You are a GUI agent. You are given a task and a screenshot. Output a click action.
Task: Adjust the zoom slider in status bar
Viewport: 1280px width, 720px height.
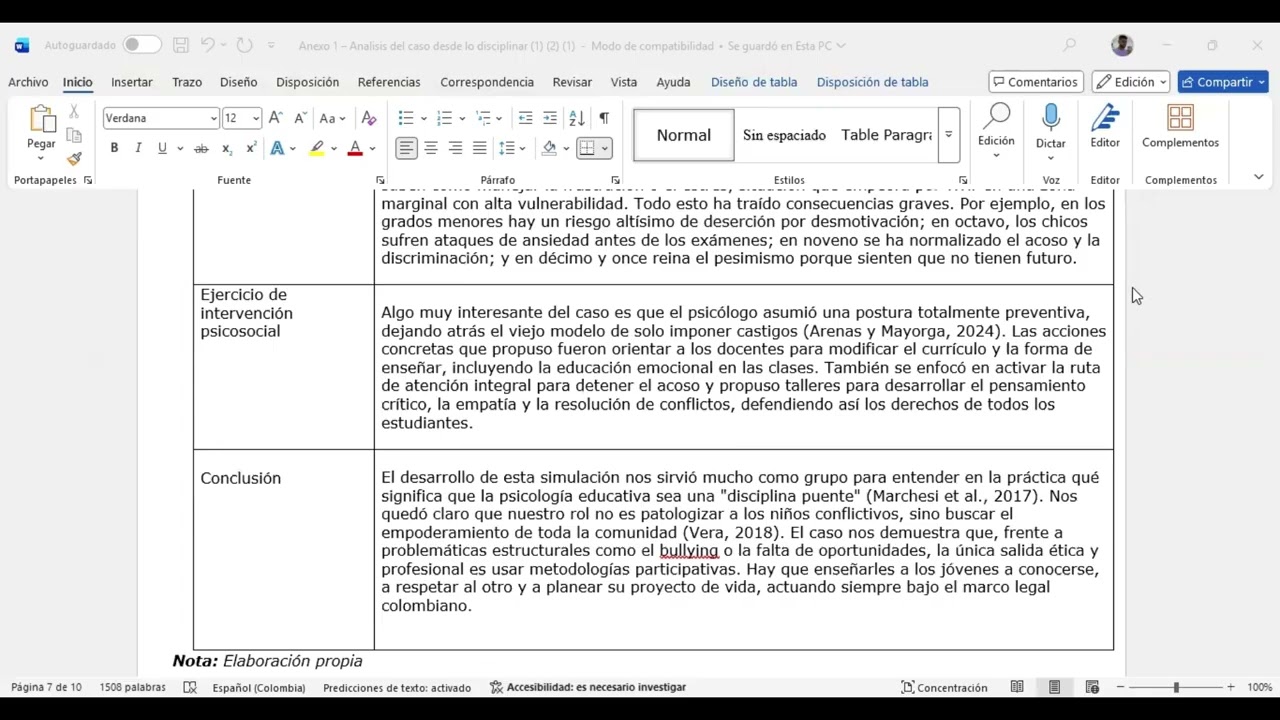coord(1175,687)
